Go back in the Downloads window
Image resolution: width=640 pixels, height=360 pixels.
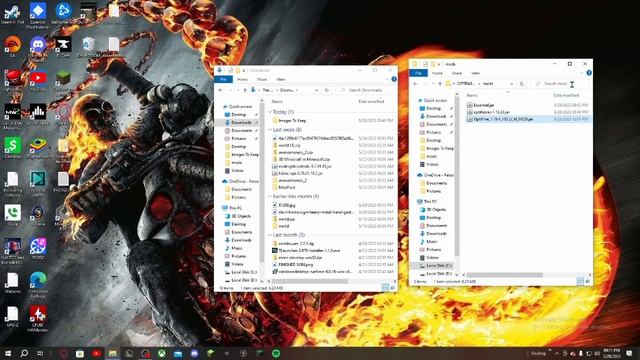221,90
